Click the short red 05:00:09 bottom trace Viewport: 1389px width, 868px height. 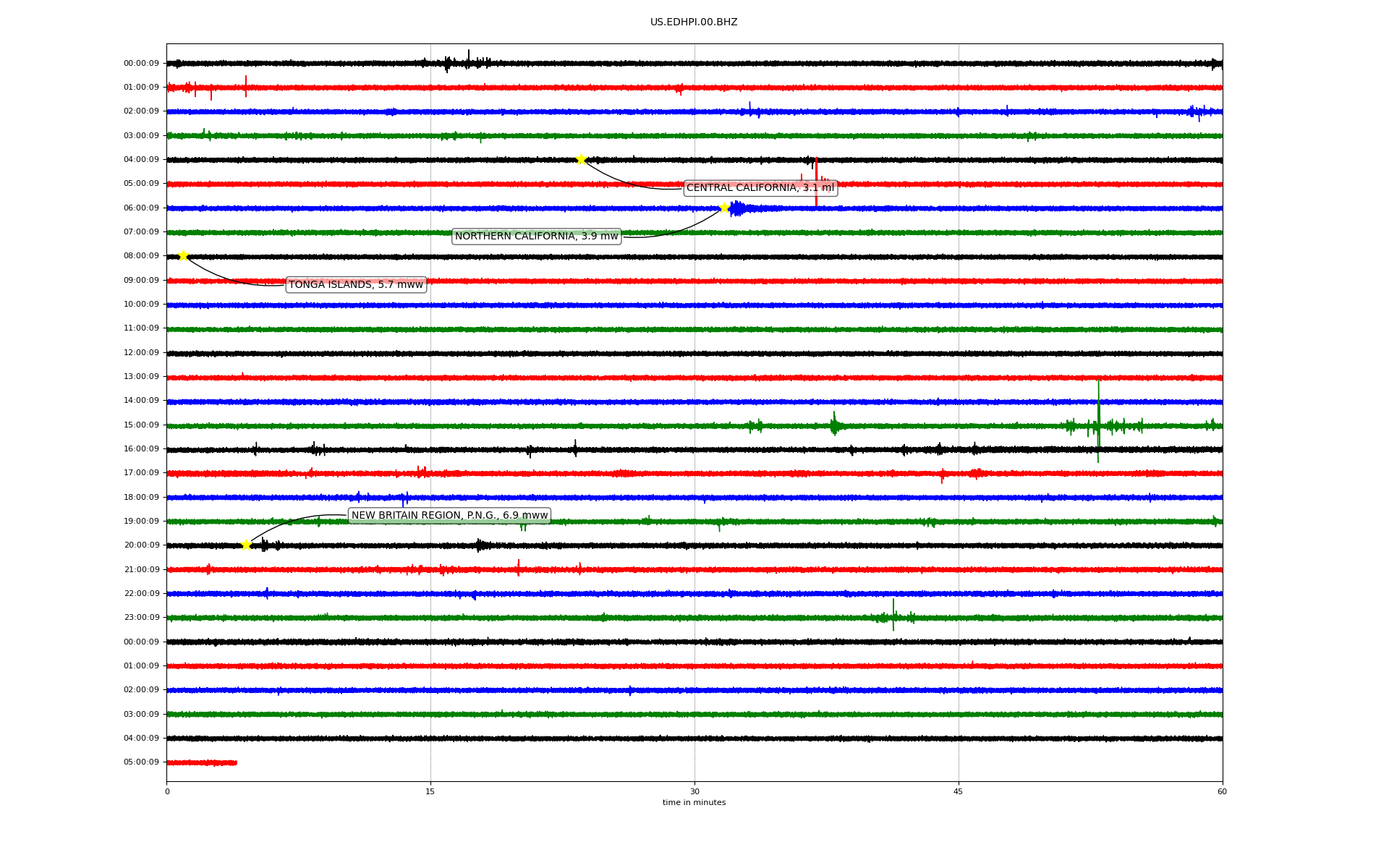(x=201, y=762)
